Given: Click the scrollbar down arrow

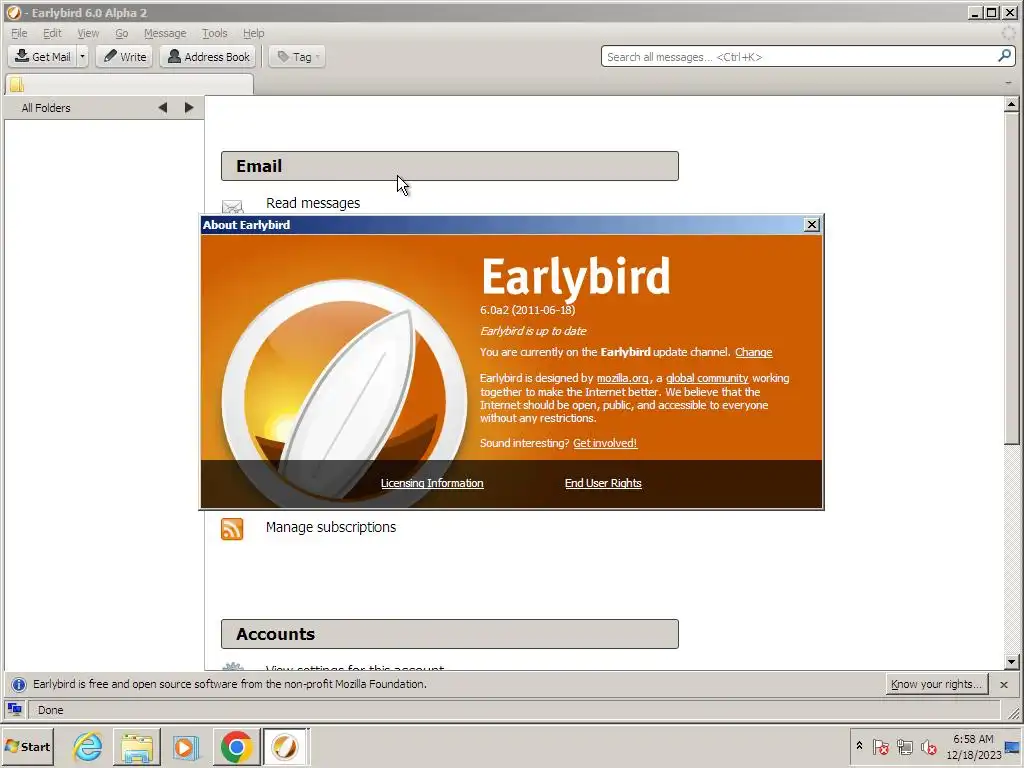Looking at the screenshot, I should pos(1011,662).
